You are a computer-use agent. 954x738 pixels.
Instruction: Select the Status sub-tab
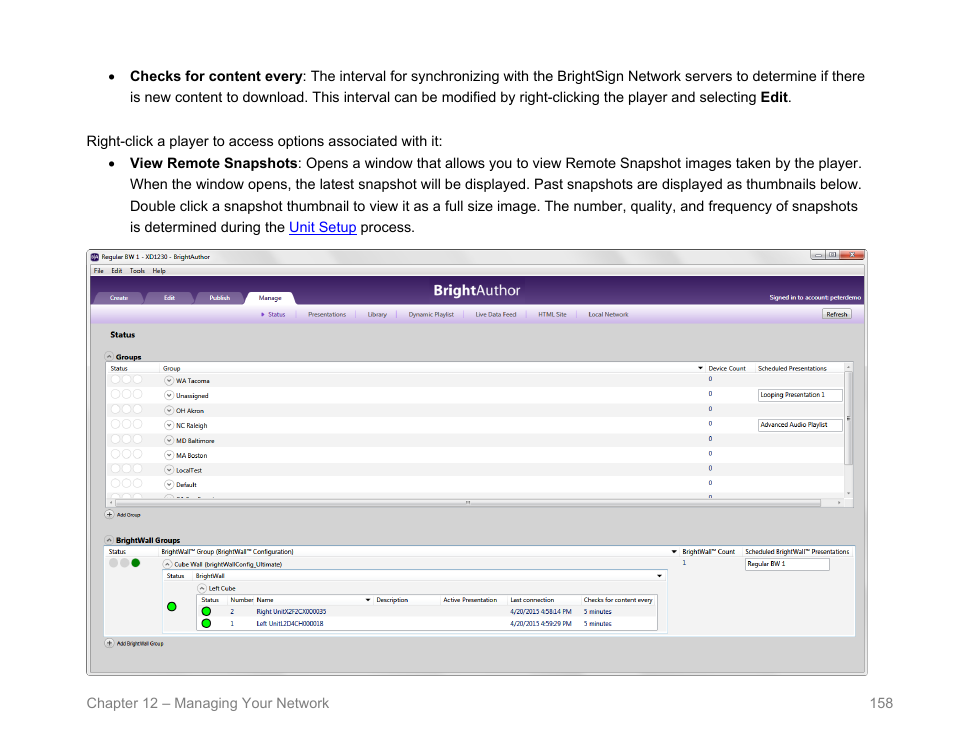pos(276,315)
